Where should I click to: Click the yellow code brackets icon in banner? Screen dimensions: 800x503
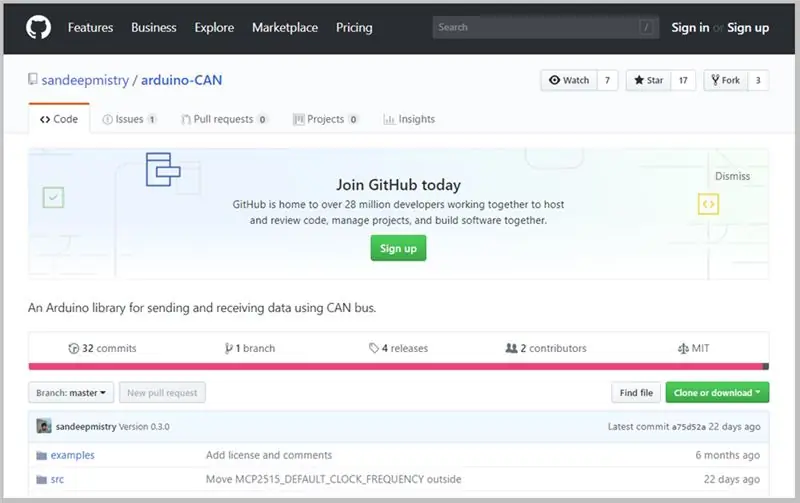708,204
